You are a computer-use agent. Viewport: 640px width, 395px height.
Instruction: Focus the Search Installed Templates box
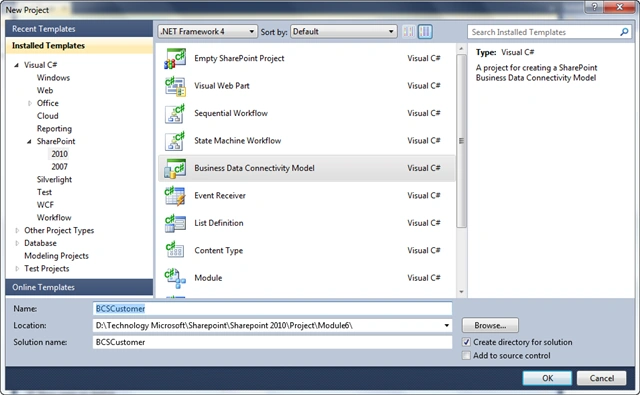pos(549,32)
